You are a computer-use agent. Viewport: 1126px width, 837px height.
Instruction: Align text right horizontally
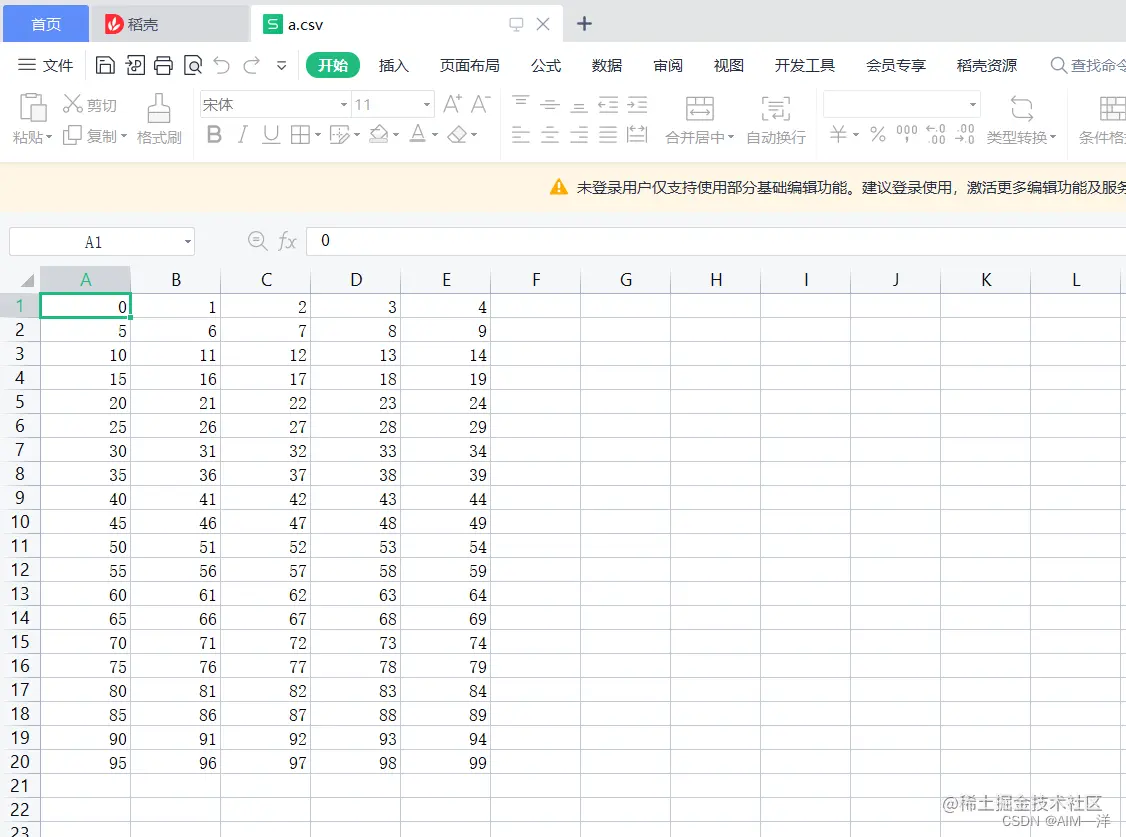coord(579,134)
